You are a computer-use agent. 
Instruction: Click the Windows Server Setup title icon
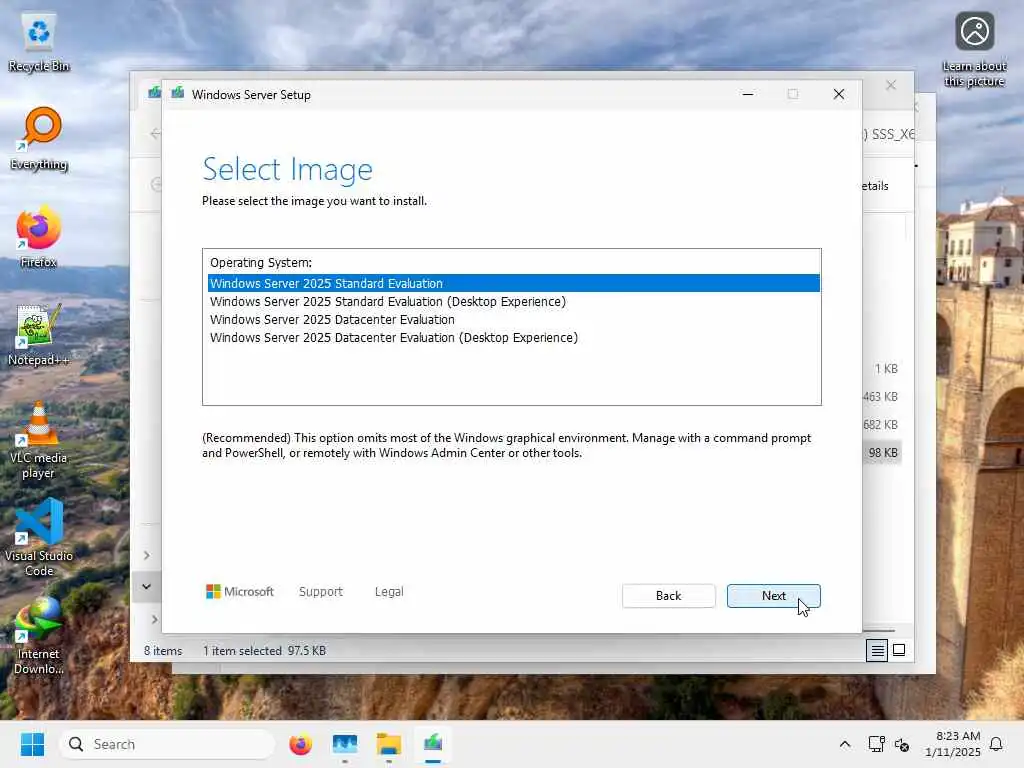pos(178,93)
